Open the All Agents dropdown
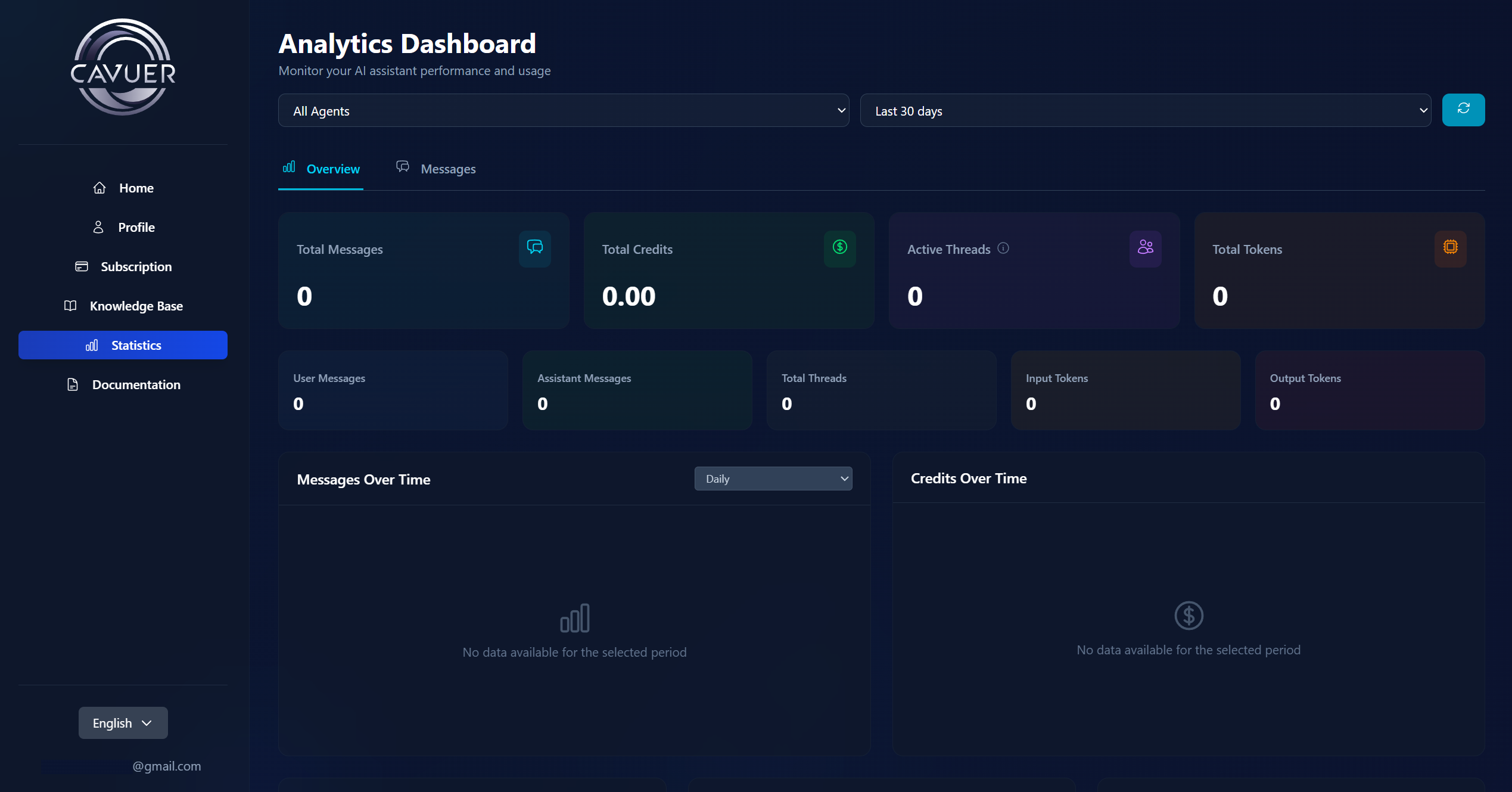Viewport: 1512px width, 792px height. pyautogui.click(x=563, y=111)
